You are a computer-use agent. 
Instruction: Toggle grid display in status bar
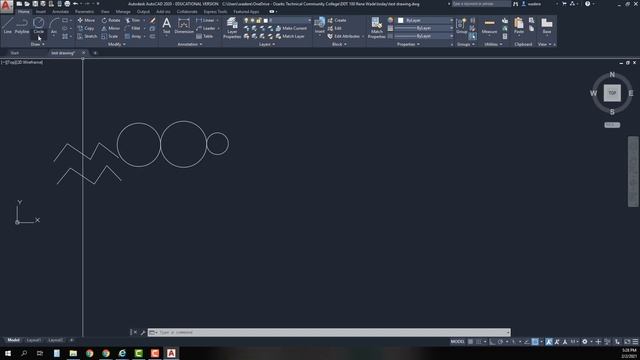pos(471,342)
